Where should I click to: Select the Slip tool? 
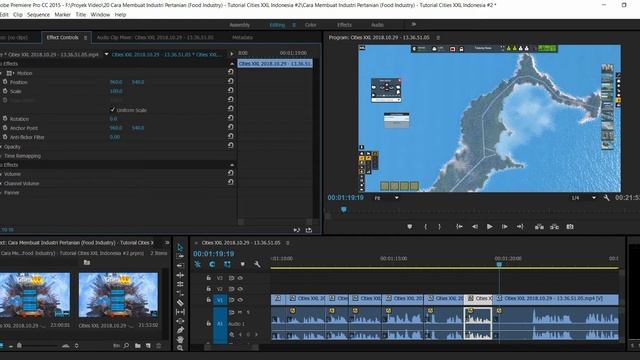point(180,312)
